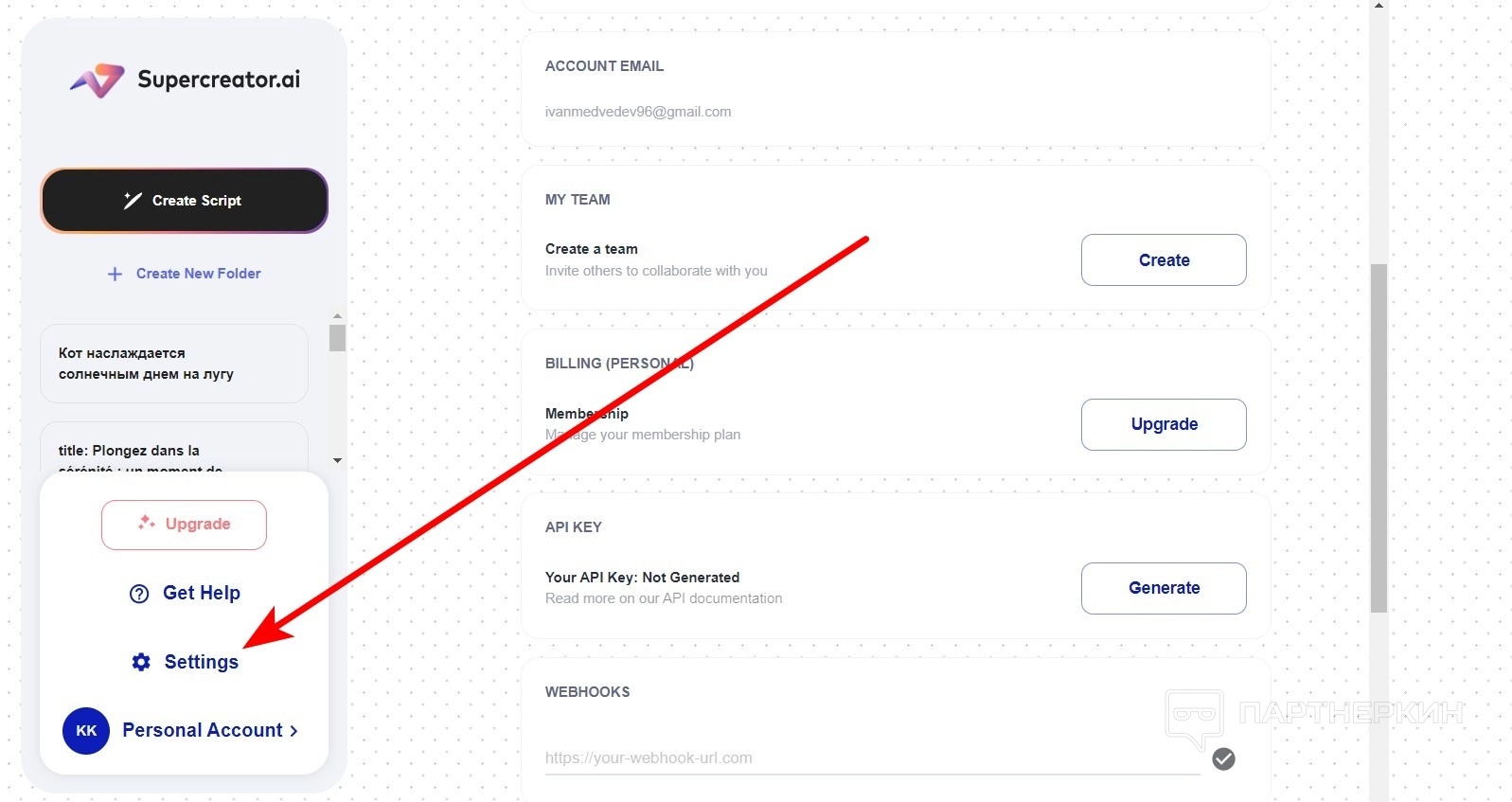
Task: Open Settings from the sidebar menu
Action: [x=201, y=662]
